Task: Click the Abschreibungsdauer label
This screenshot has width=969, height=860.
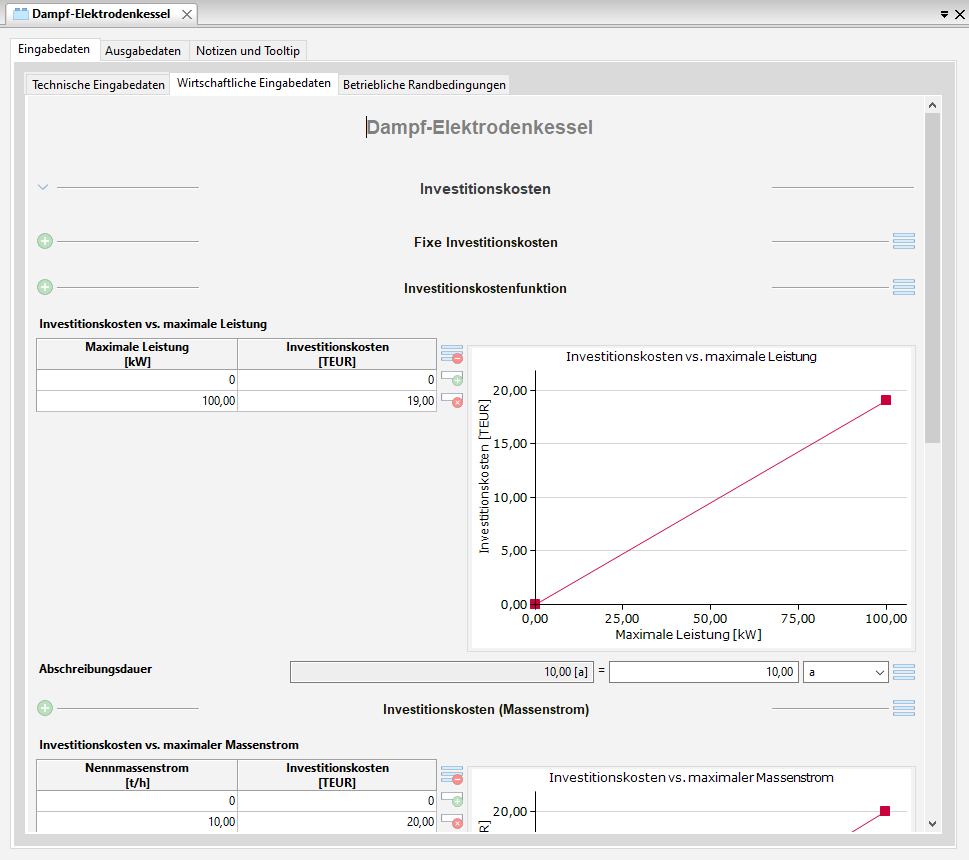Action: (95, 669)
